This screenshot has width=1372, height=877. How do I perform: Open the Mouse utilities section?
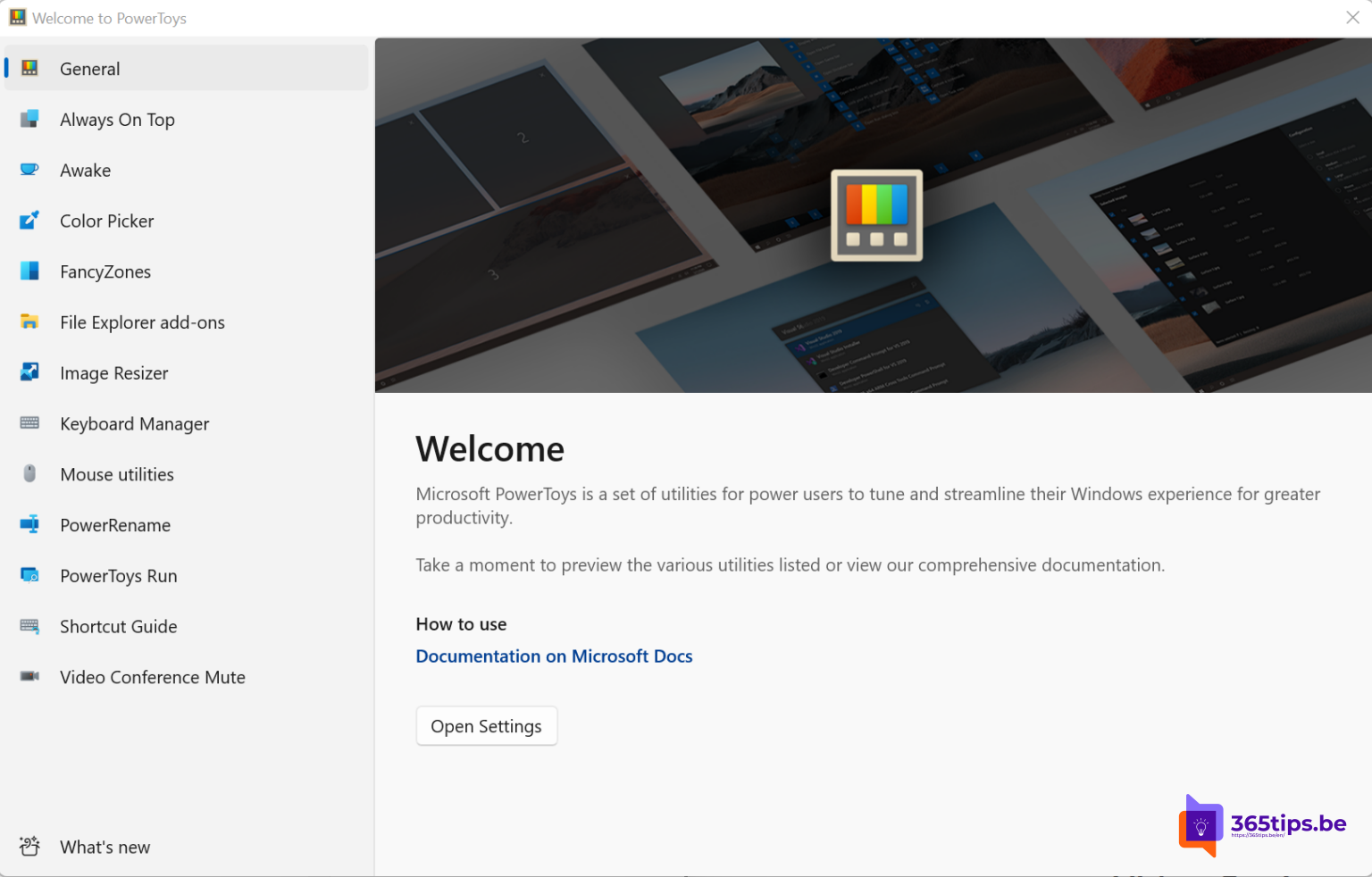(116, 474)
